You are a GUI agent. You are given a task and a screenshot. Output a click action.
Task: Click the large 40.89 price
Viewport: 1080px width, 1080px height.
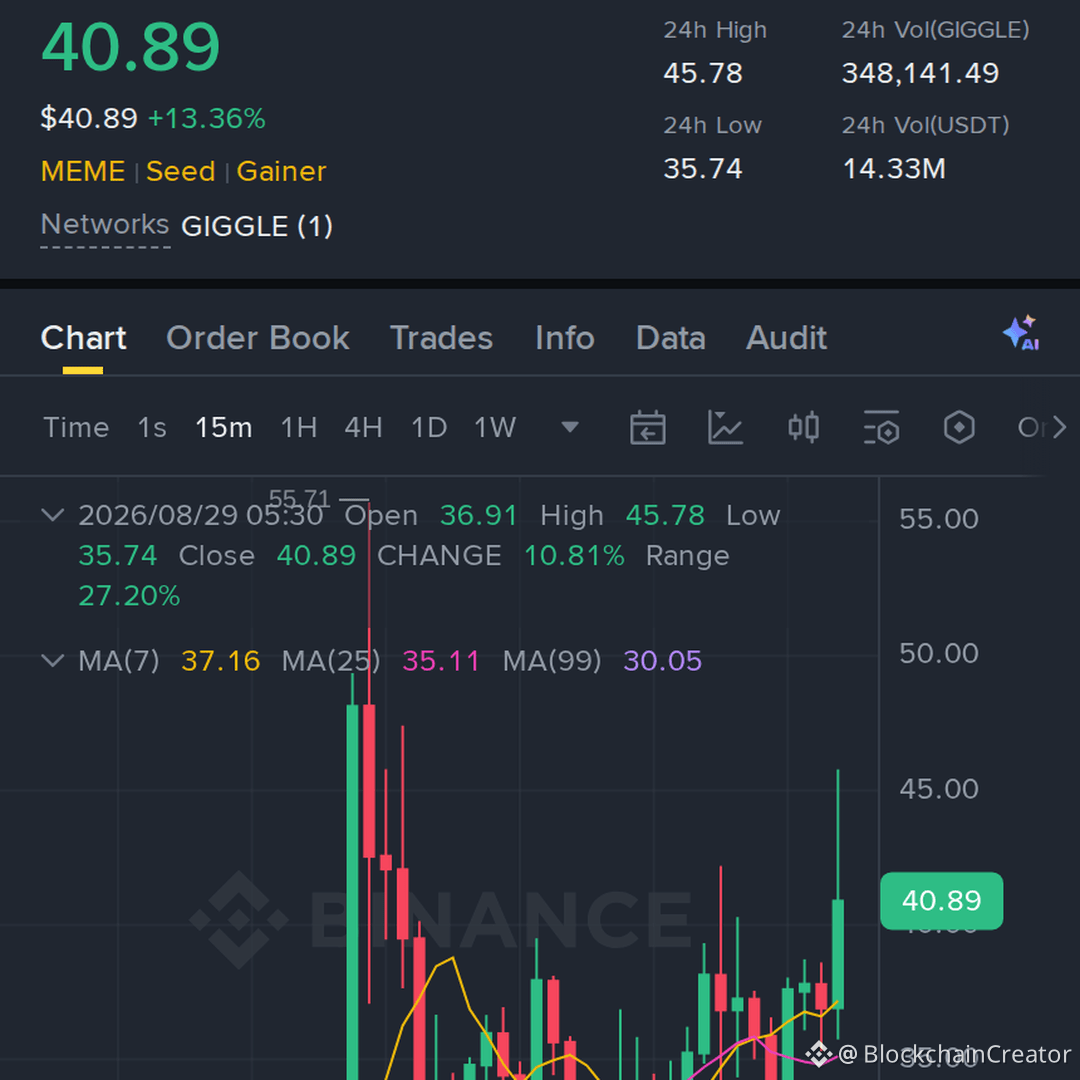pos(131,47)
